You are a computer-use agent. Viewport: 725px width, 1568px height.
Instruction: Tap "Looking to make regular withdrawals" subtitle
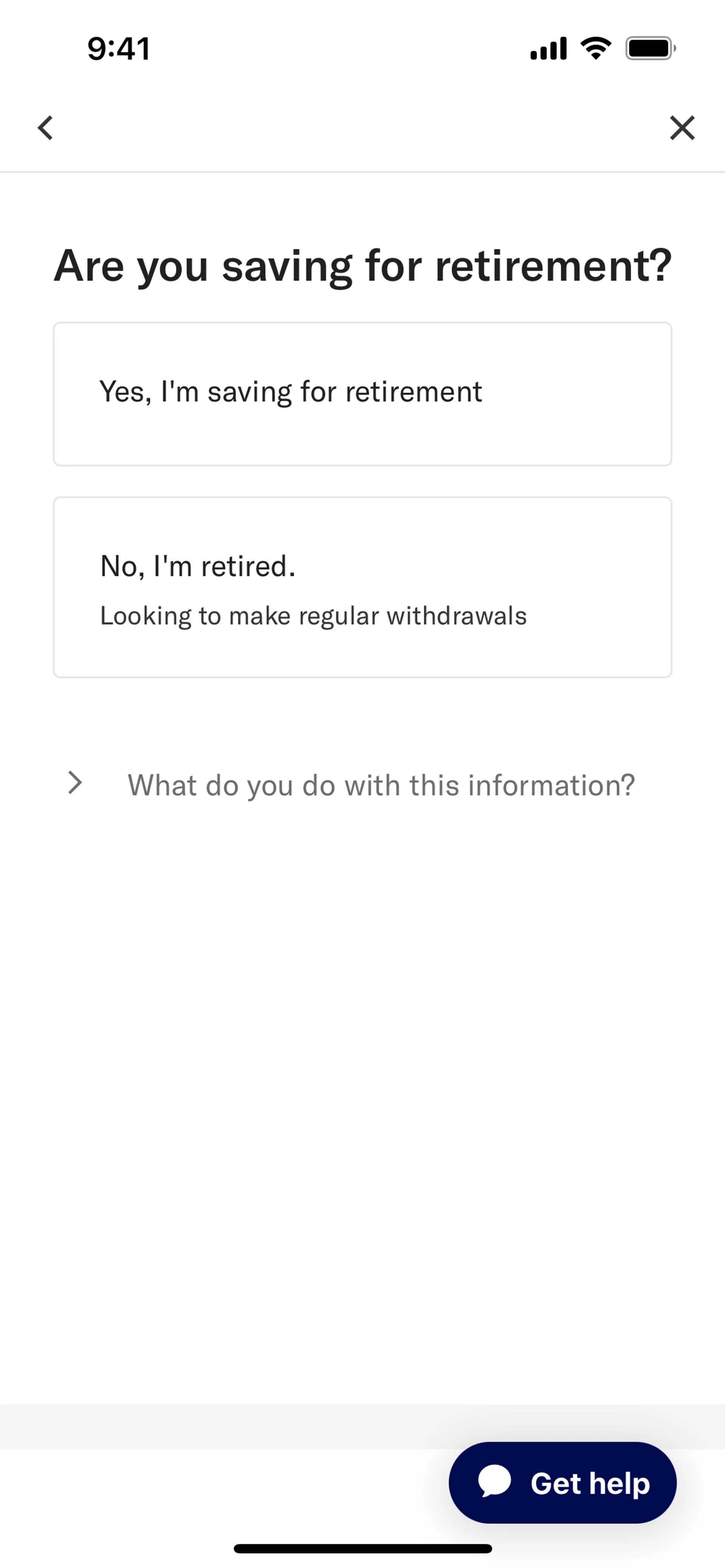point(313,616)
